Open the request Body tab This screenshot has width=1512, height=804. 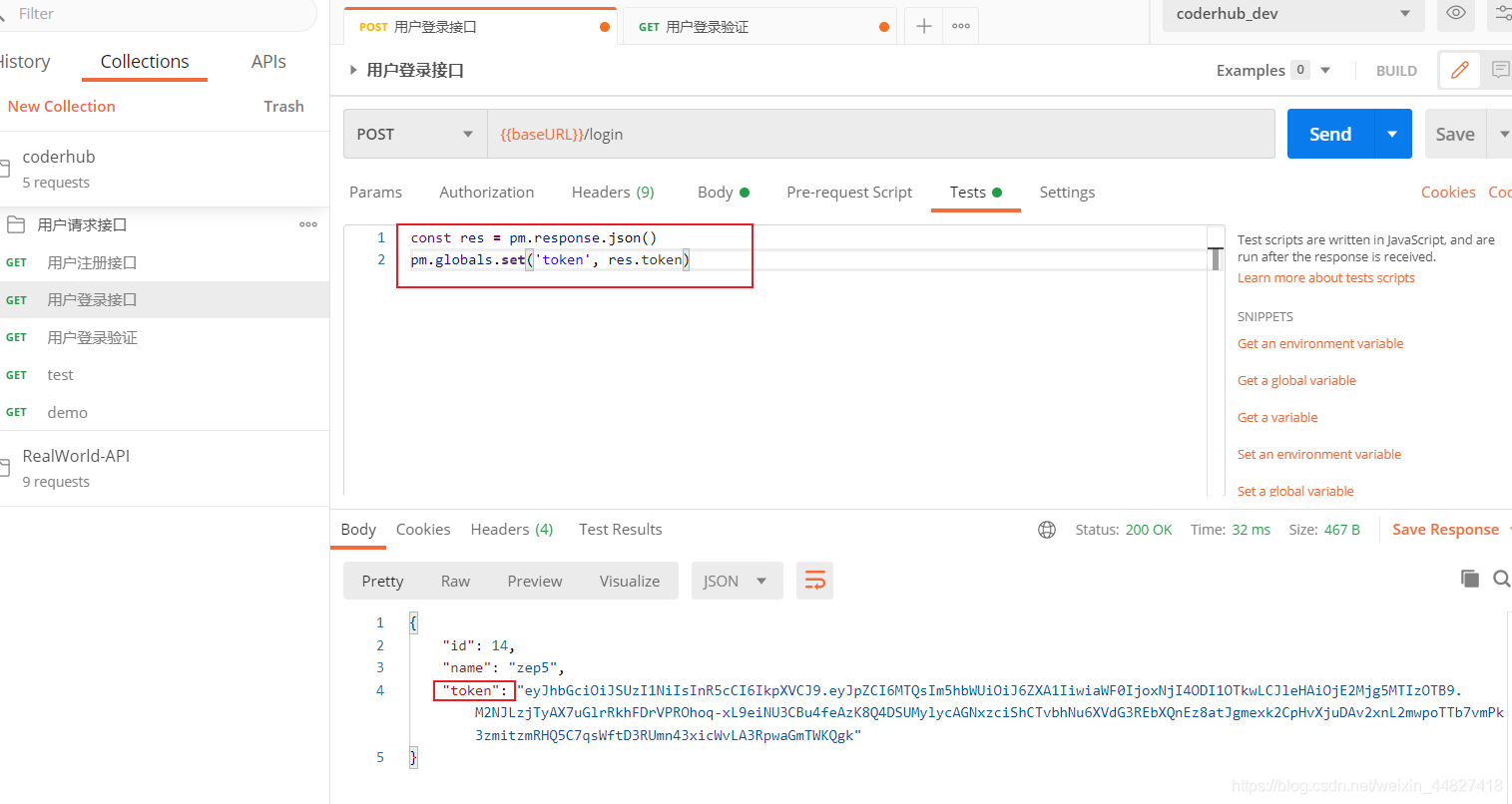pyautogui.click(x=723, y=193)
